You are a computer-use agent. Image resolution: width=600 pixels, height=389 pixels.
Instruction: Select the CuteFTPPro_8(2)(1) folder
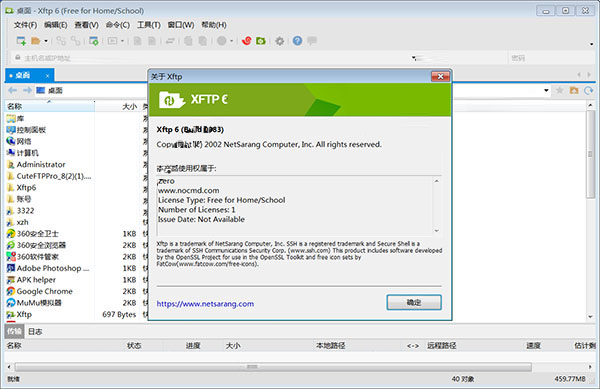[x=49, y=176]
